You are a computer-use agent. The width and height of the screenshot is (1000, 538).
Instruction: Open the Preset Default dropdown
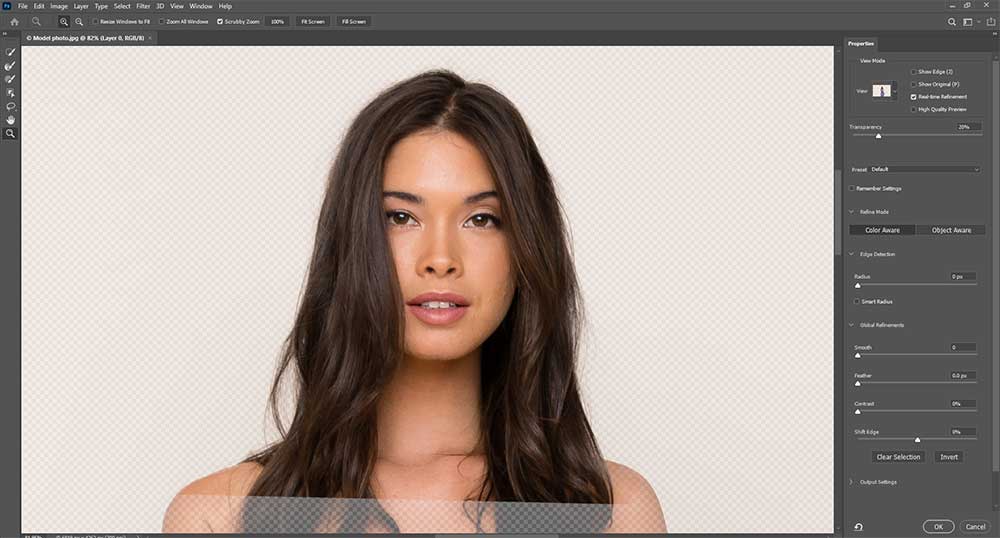[x=925, y=170]
